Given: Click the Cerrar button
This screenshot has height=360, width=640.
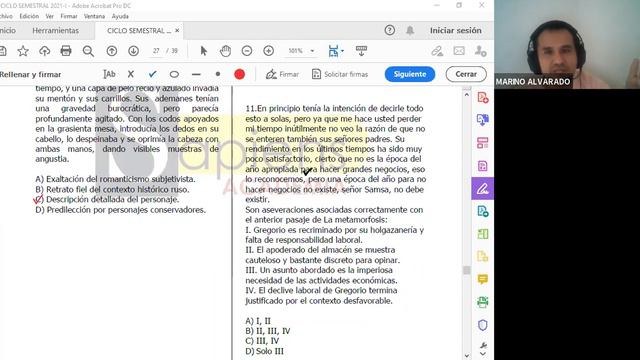Looking at the screenshot, I should pyautogui.click(x=466, y=74).
